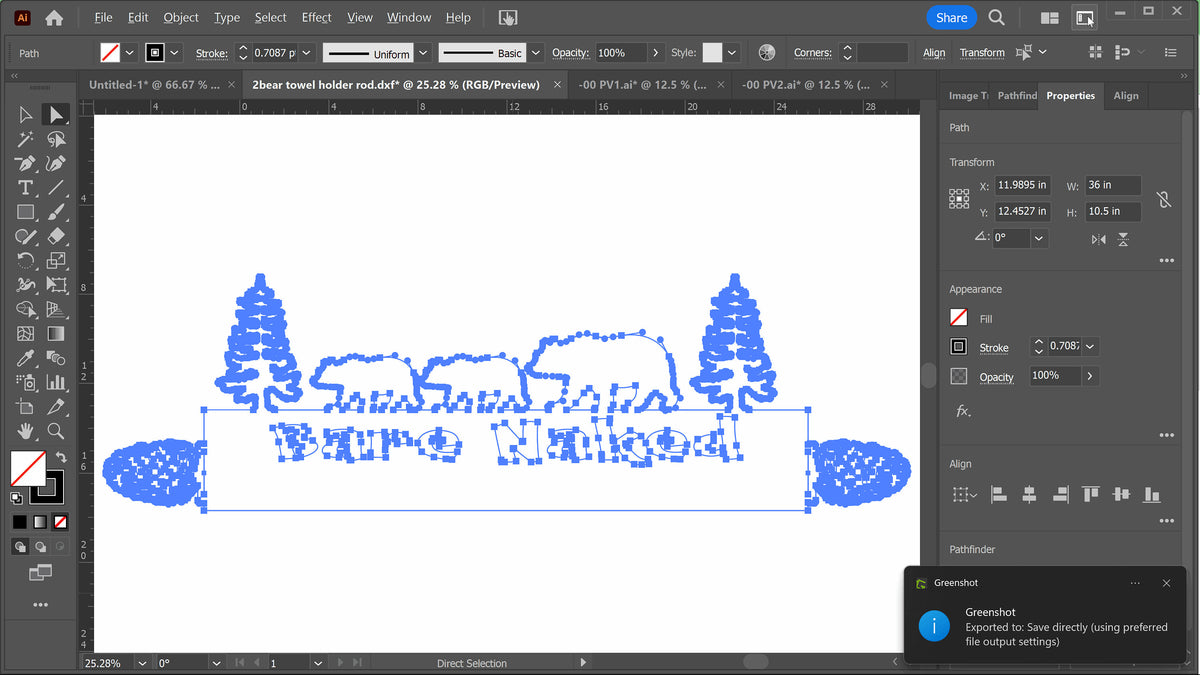Open the search magnifier in the top bar
This screenshot has width=1200, height=675.
click(996, 17)
